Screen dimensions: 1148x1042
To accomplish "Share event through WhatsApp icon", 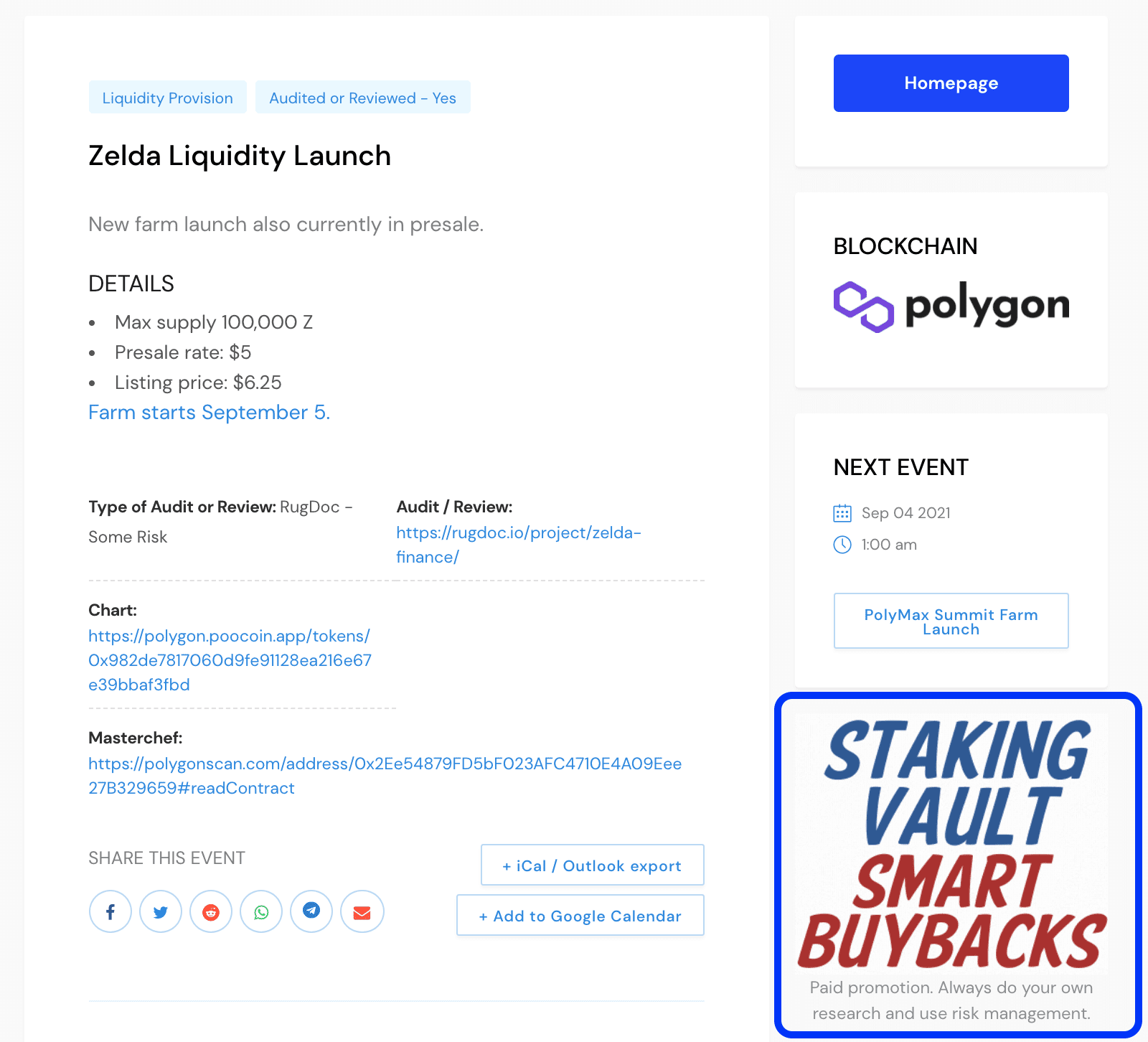I will click(261, 911).
